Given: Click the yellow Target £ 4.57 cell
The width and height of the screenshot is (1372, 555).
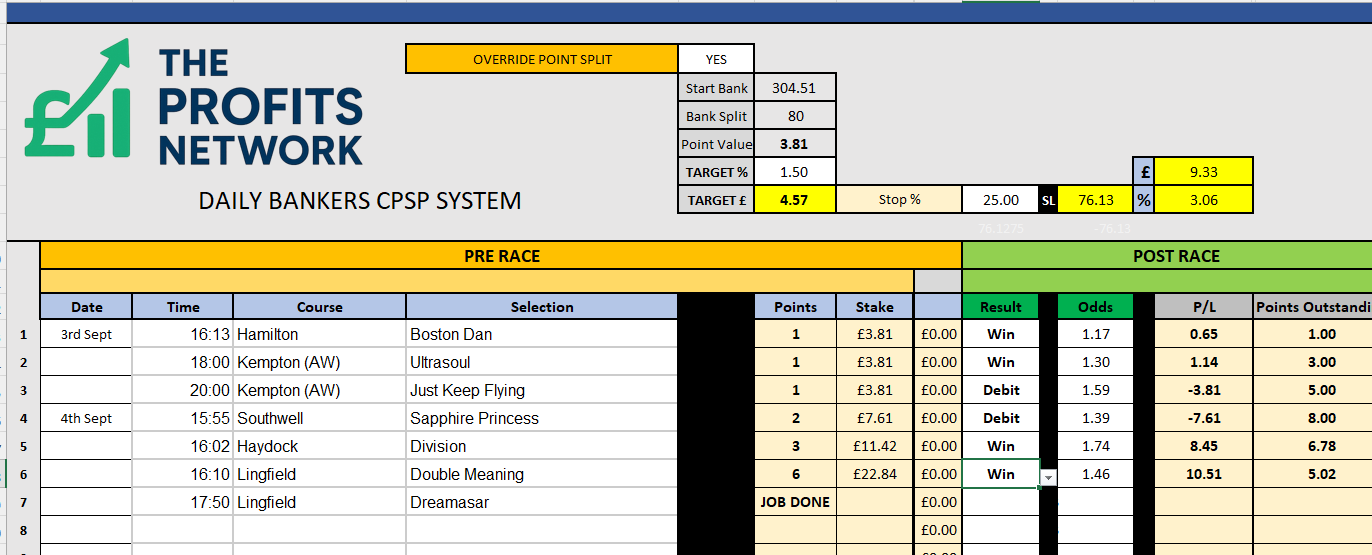Looking at the screenshot, I should pyautogui.click(x=794, y=200).
